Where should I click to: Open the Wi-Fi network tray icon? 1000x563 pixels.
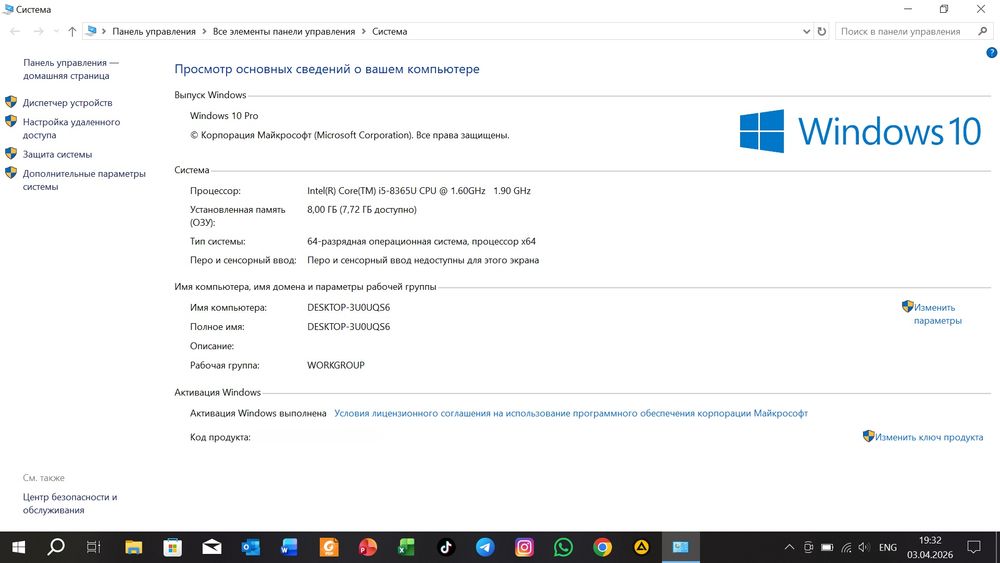pyautogui.click(x=846, y=547)
